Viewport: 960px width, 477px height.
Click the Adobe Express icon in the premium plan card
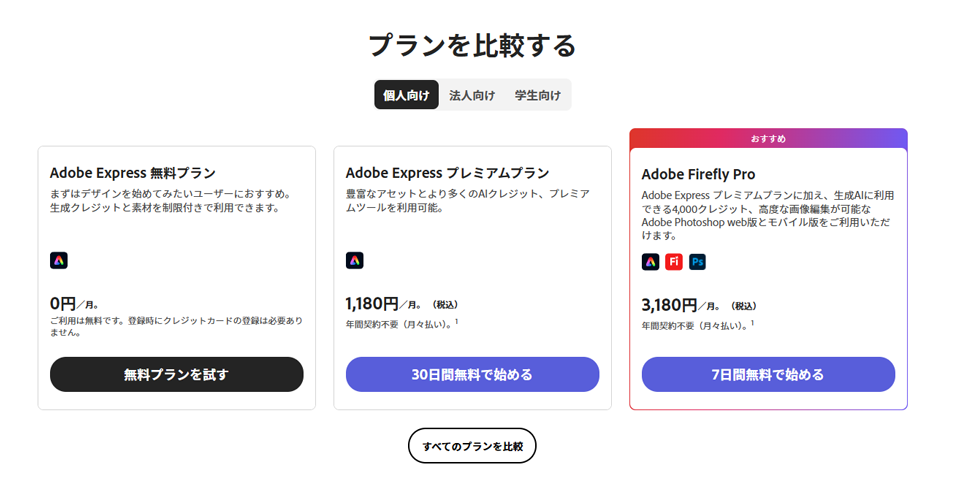tap(355, 261)
